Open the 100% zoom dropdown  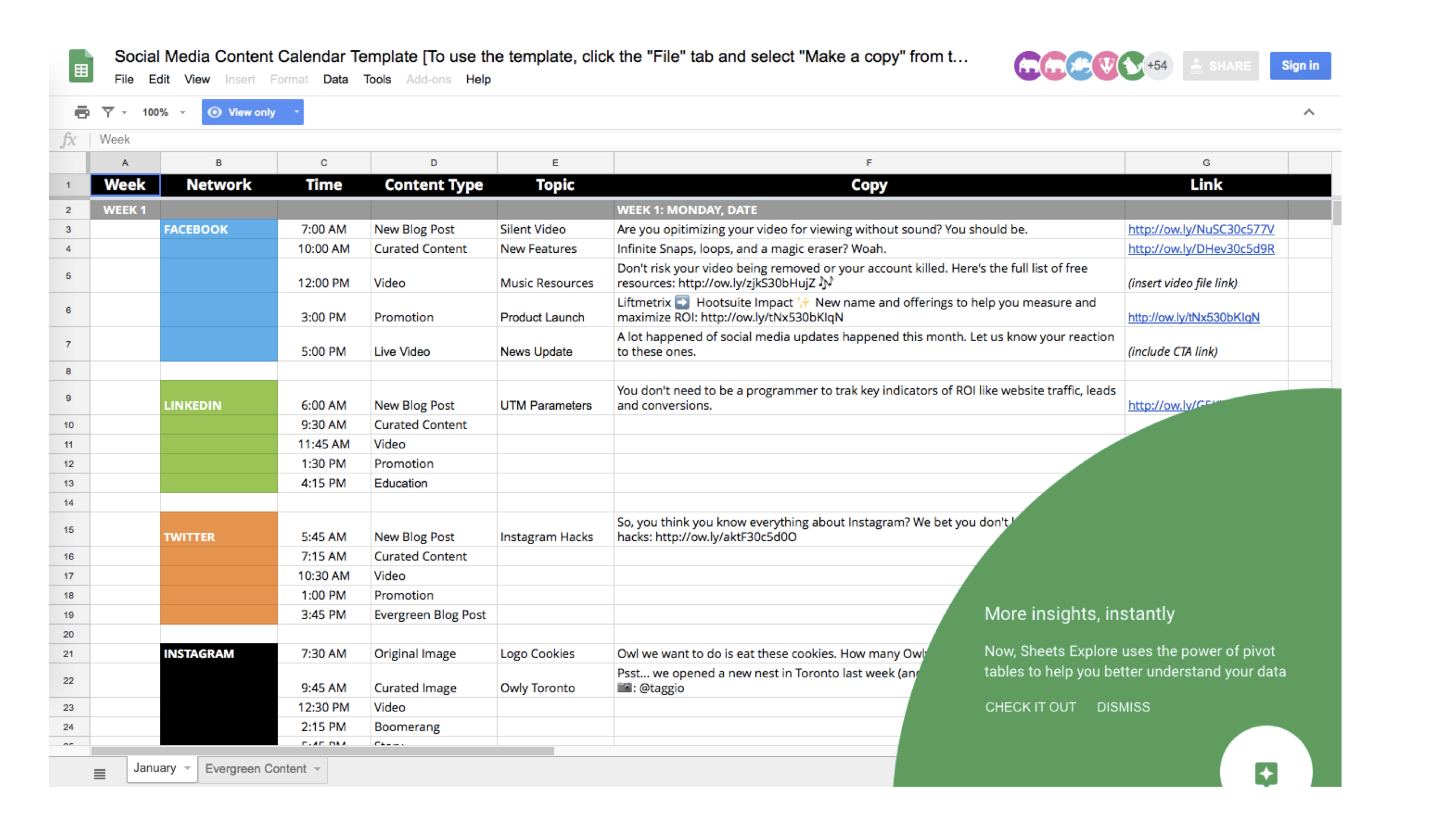pos(163,112)
